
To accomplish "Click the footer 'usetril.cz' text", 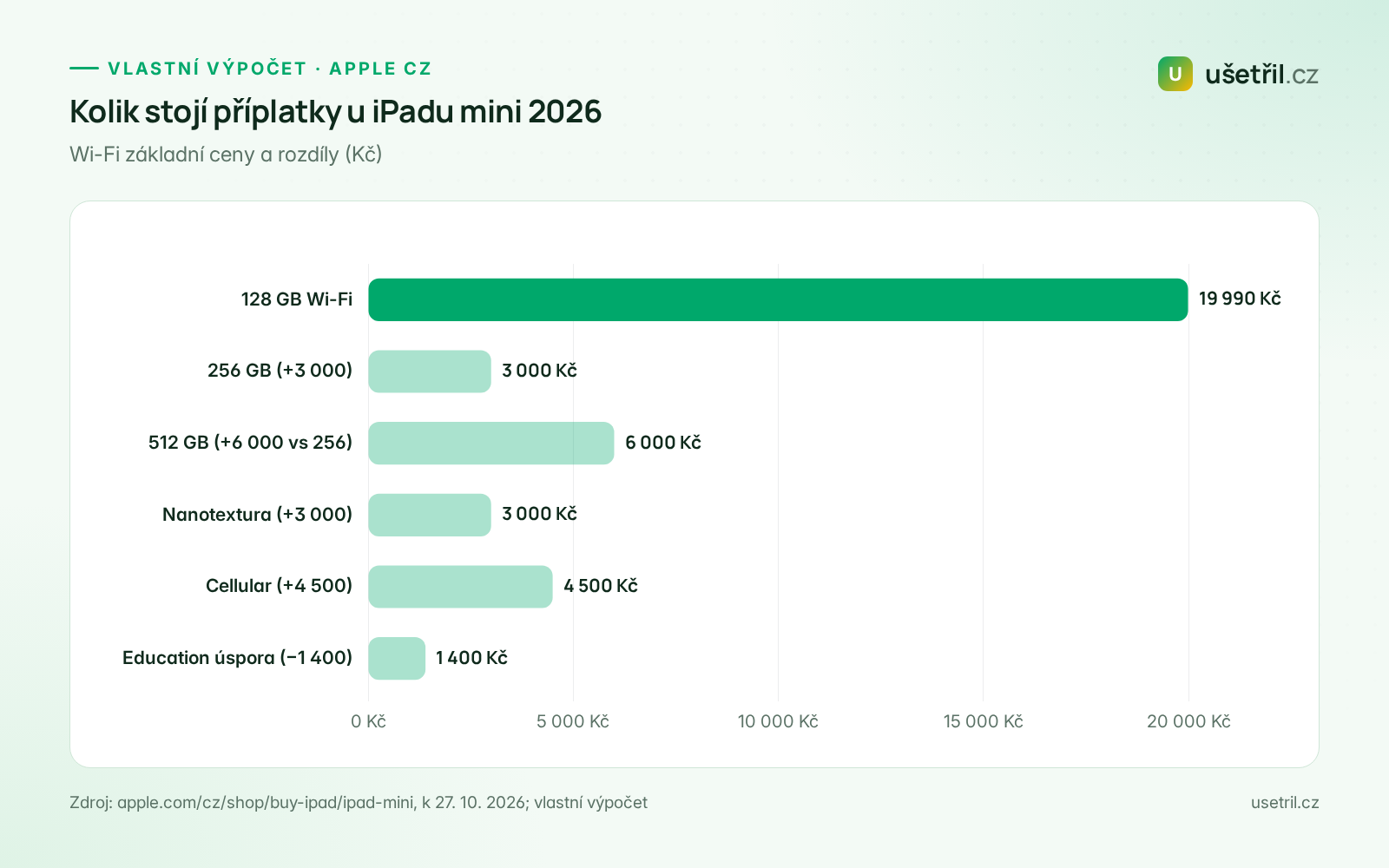I will [1285, 803].
